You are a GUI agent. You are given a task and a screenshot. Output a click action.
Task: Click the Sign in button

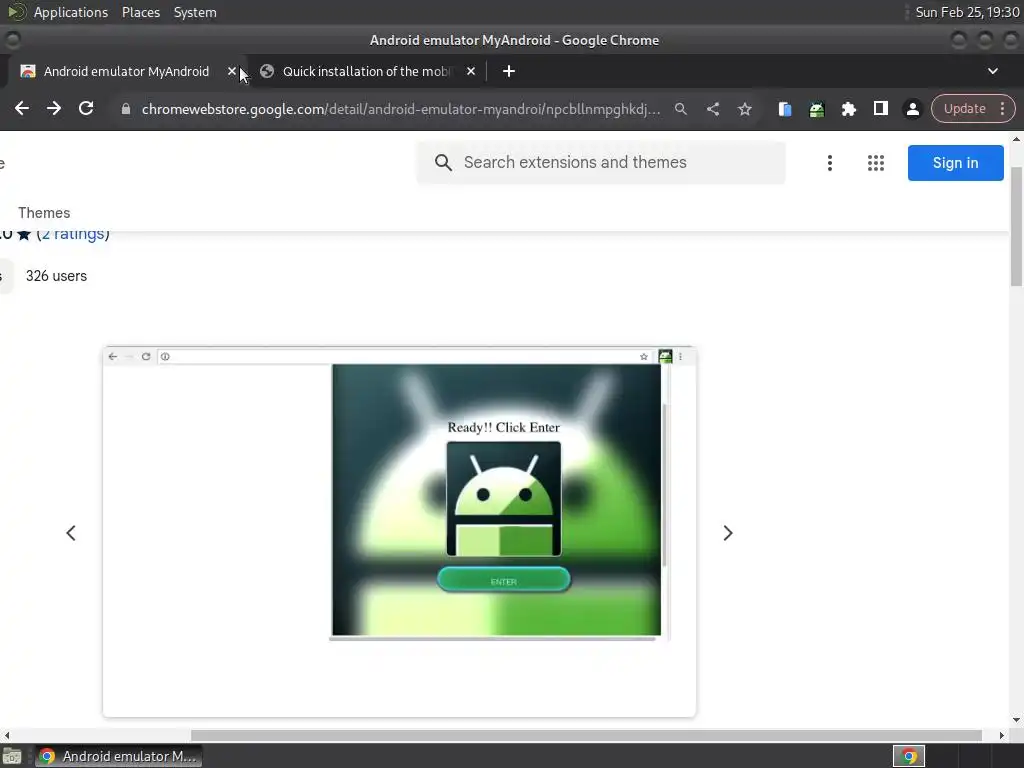coord(955,163)
